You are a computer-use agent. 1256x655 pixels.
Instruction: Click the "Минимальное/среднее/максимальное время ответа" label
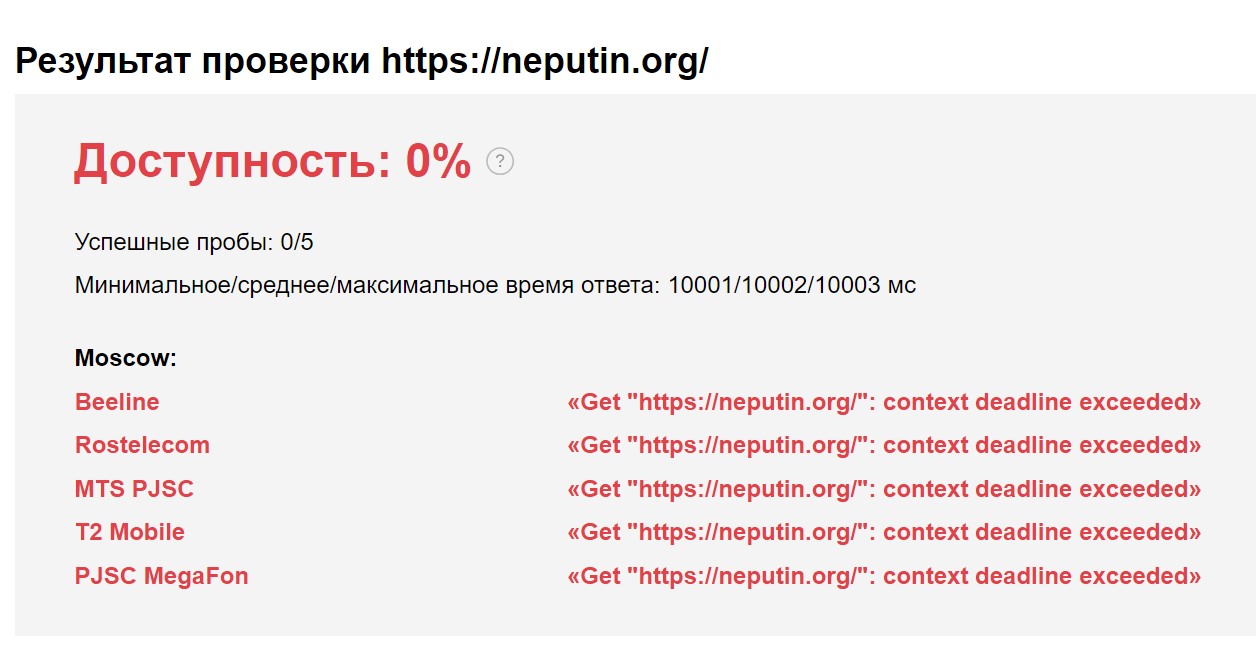pyautogui.click(x=367, y=286)
